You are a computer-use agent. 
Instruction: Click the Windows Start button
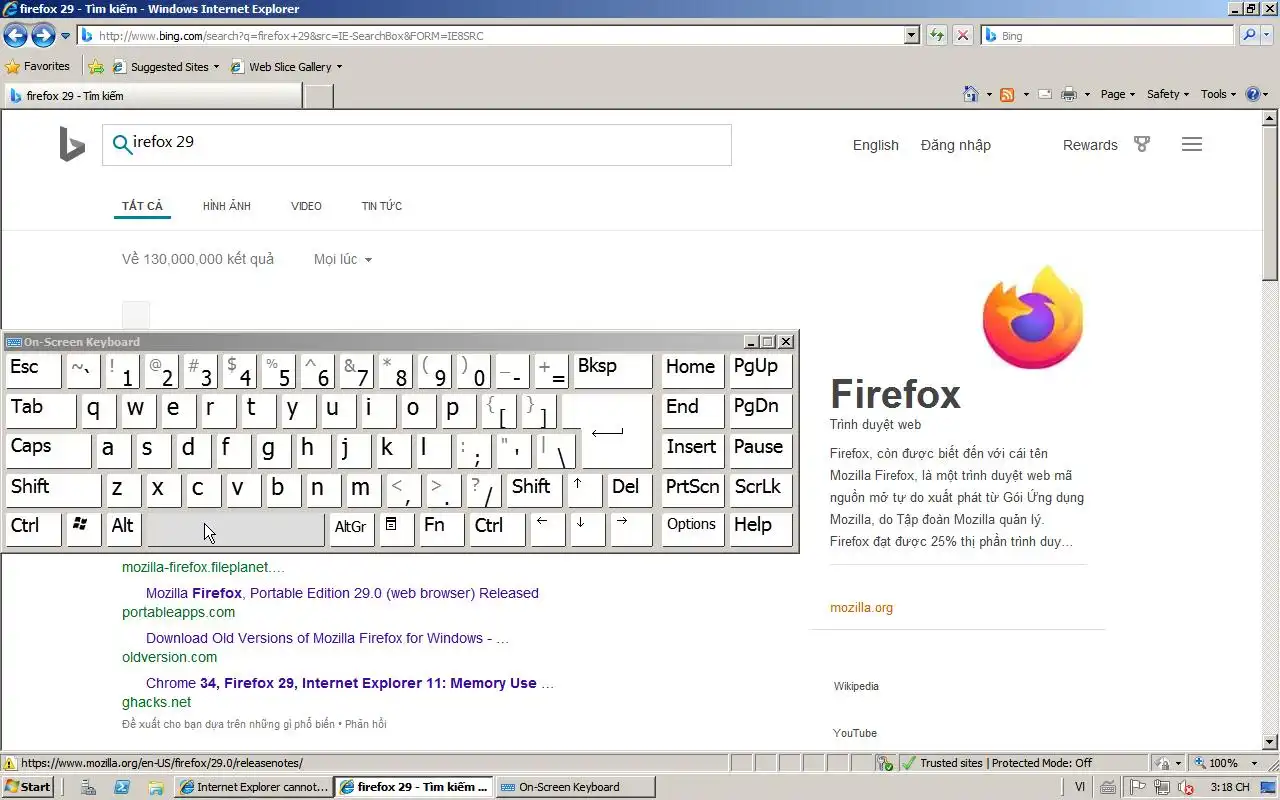click(x=28, y=787)
